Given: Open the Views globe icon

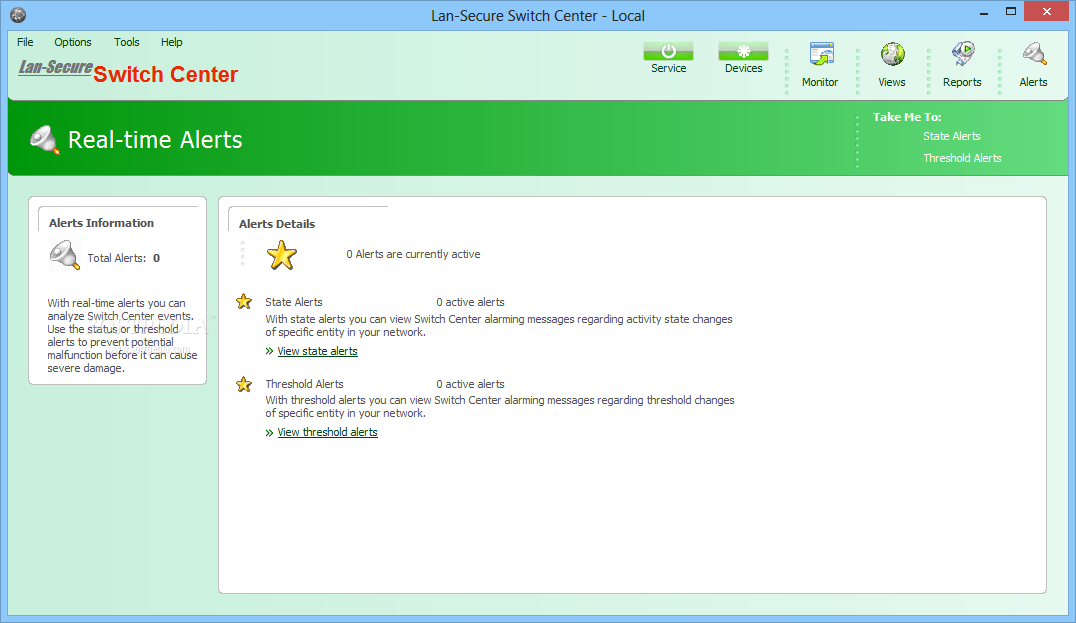Looking at the screenshot, I should 892,54.
